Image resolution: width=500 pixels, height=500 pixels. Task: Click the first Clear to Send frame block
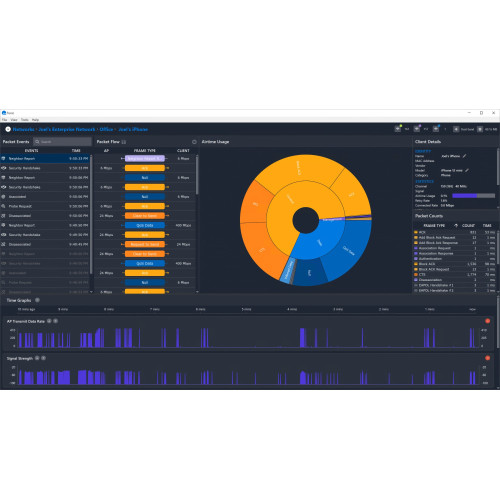(145, 216)
